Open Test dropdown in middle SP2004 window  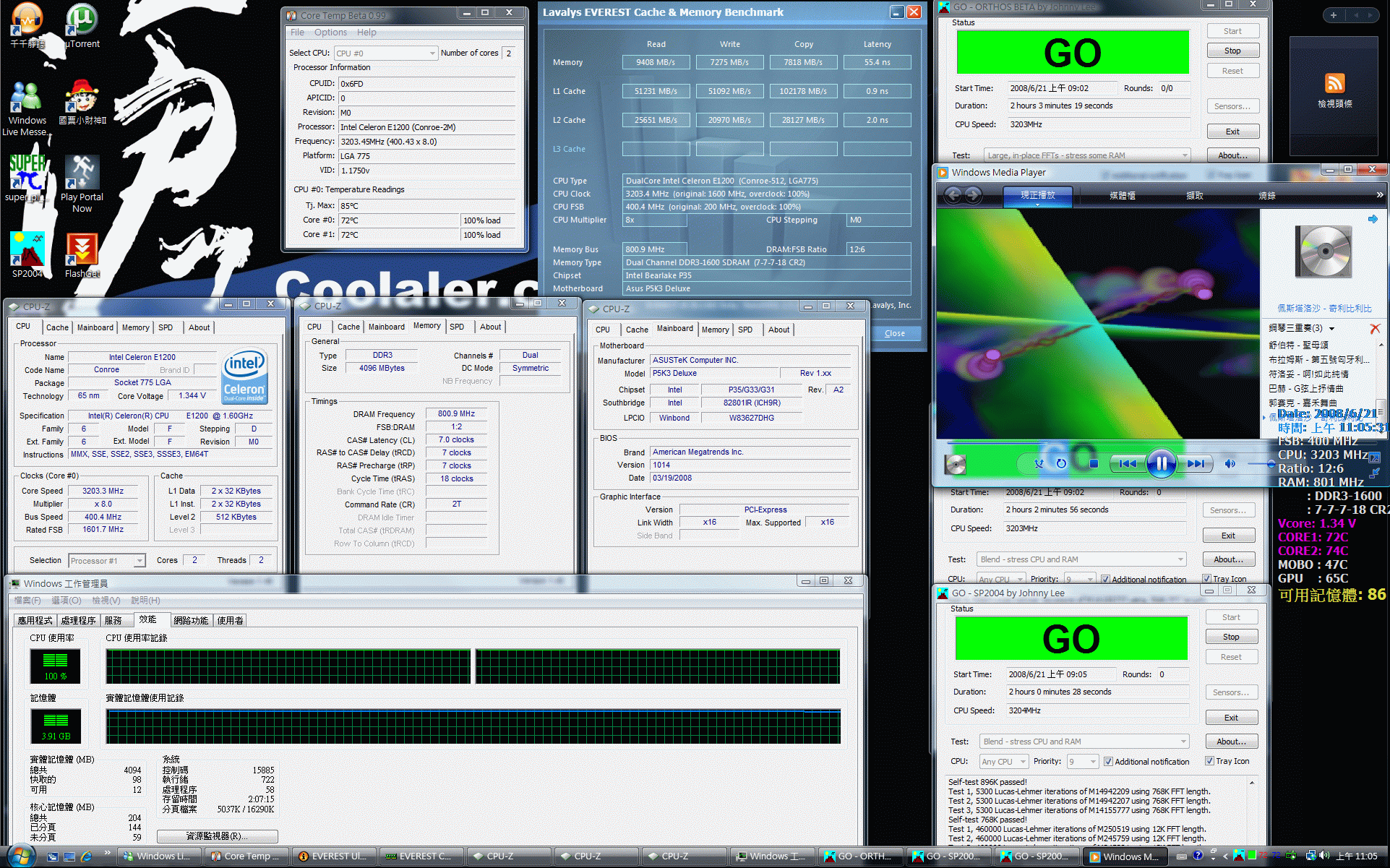(x=1081, y=559)
